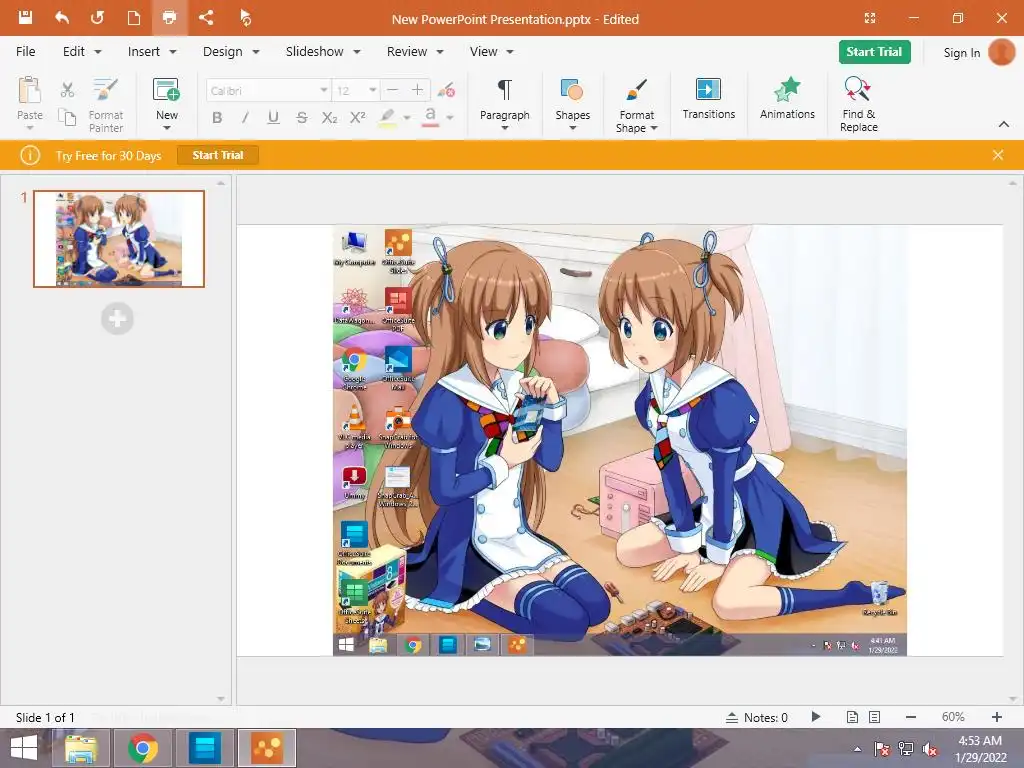Expand the Format Shape dropdown arrow
The width and height of the screenshot is (1024, 768).
click(654, 128)
